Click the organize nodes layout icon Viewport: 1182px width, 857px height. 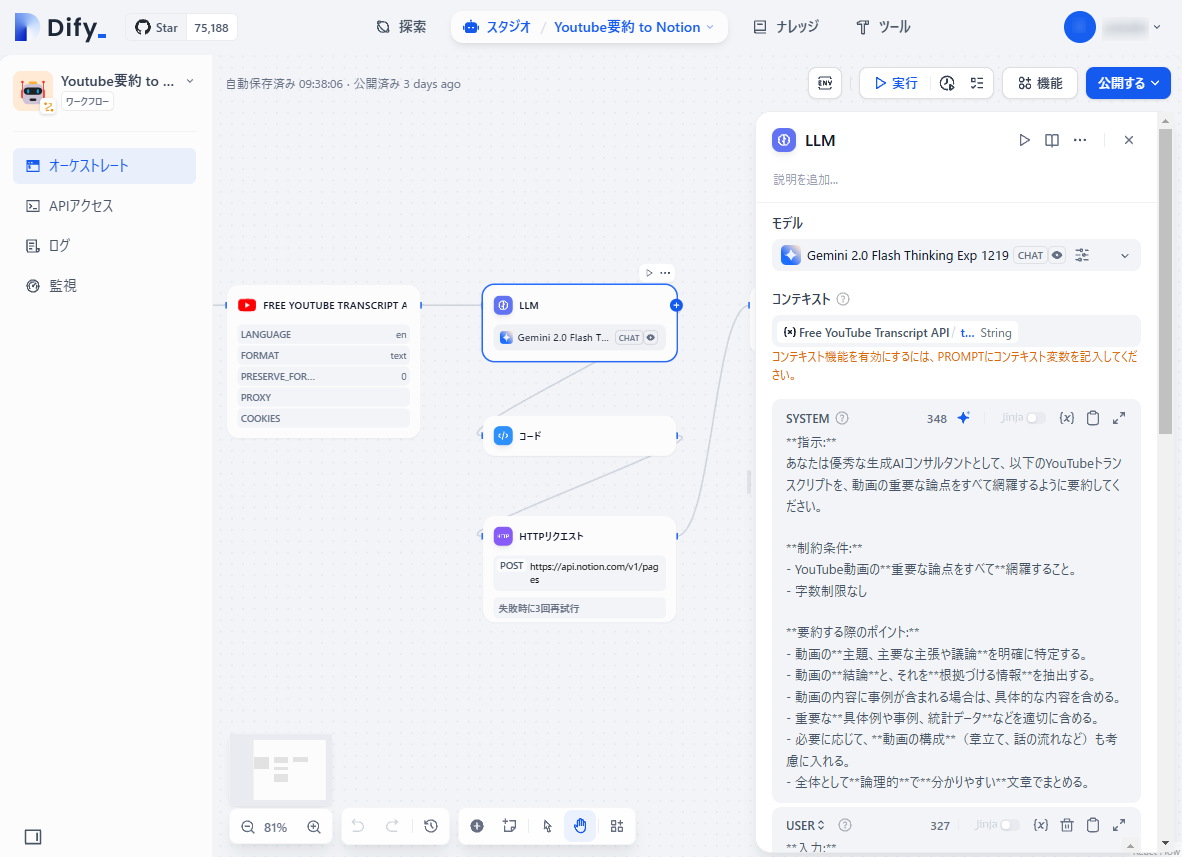pyautogui.click(x=617, y=826)
